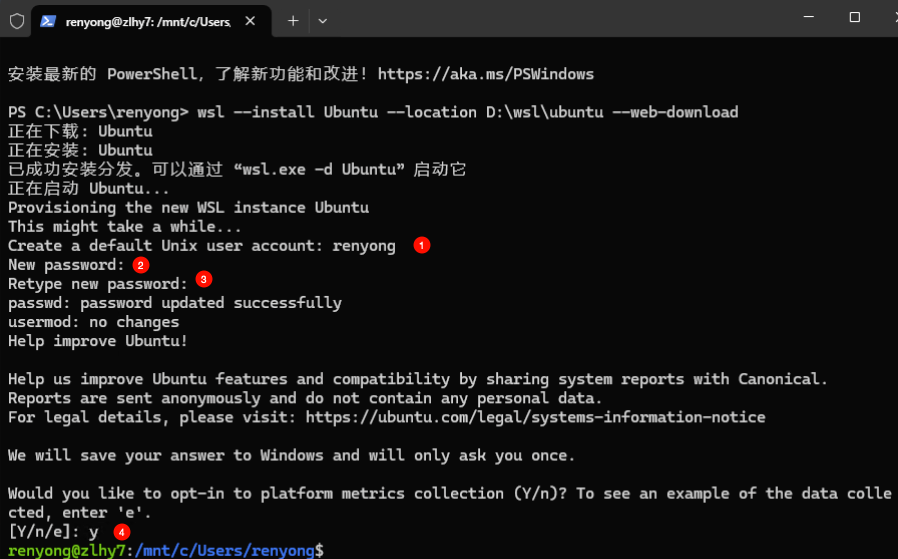Click the green renyong@zlhy7 prompt text
The height and width of the screenshot is (559, 898).
(x=66, y=550)
